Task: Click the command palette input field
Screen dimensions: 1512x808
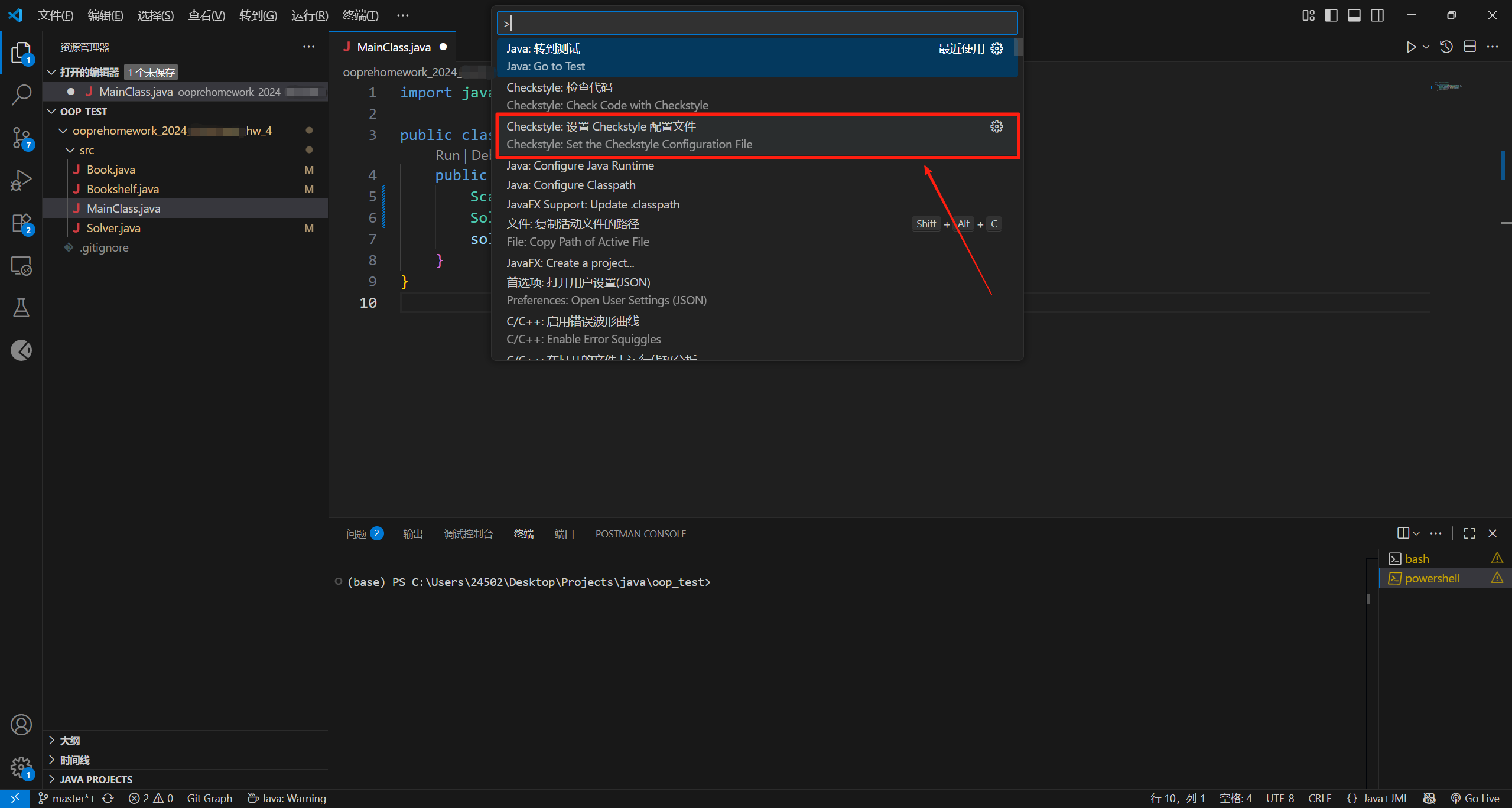Action: coord(756,23)
